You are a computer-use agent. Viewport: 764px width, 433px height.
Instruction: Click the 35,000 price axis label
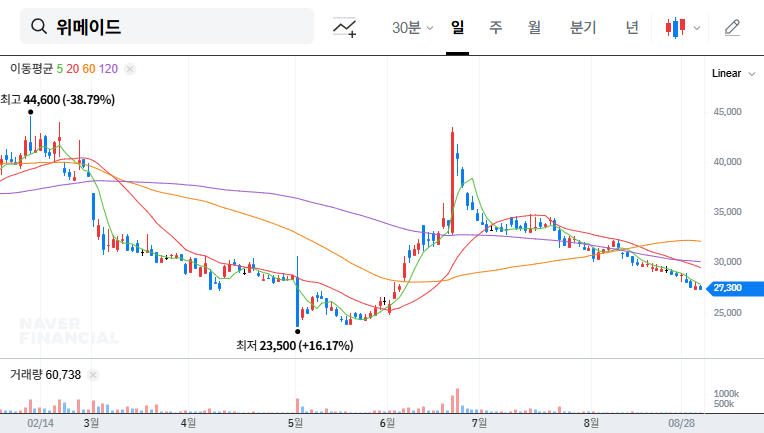727,212
